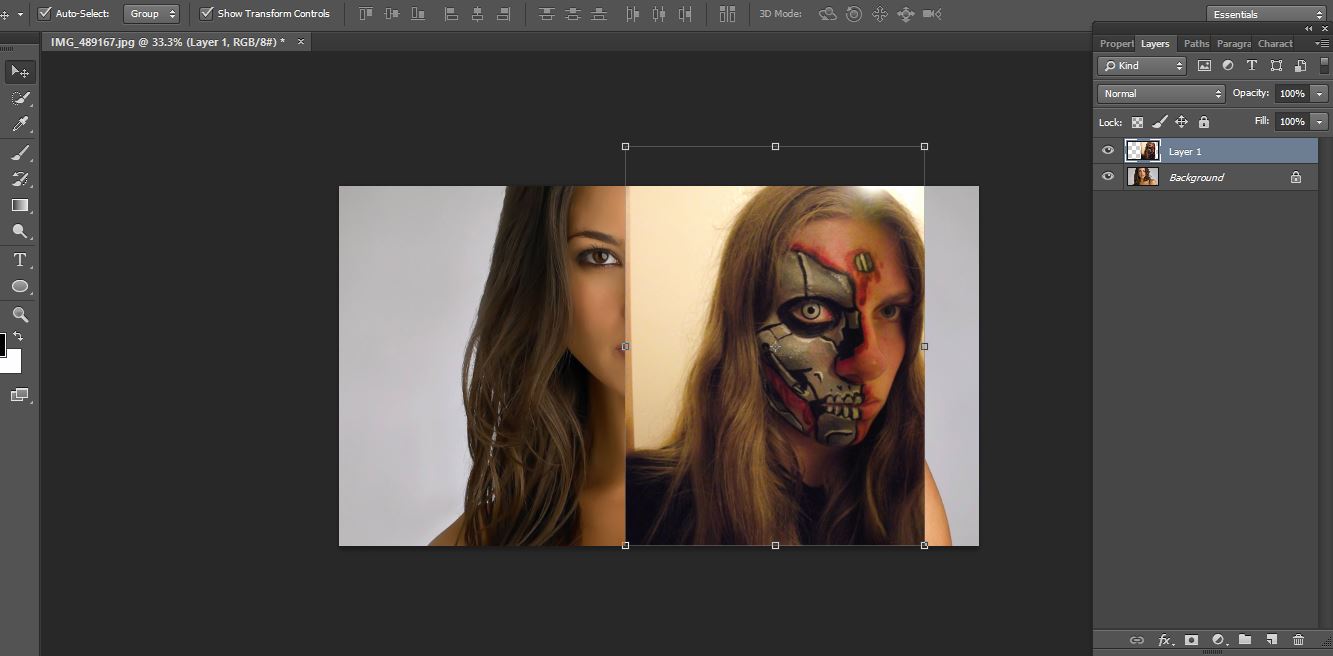Disable Show Transform Controls checkbox
Screen dimensions: 1333x656
206,14
